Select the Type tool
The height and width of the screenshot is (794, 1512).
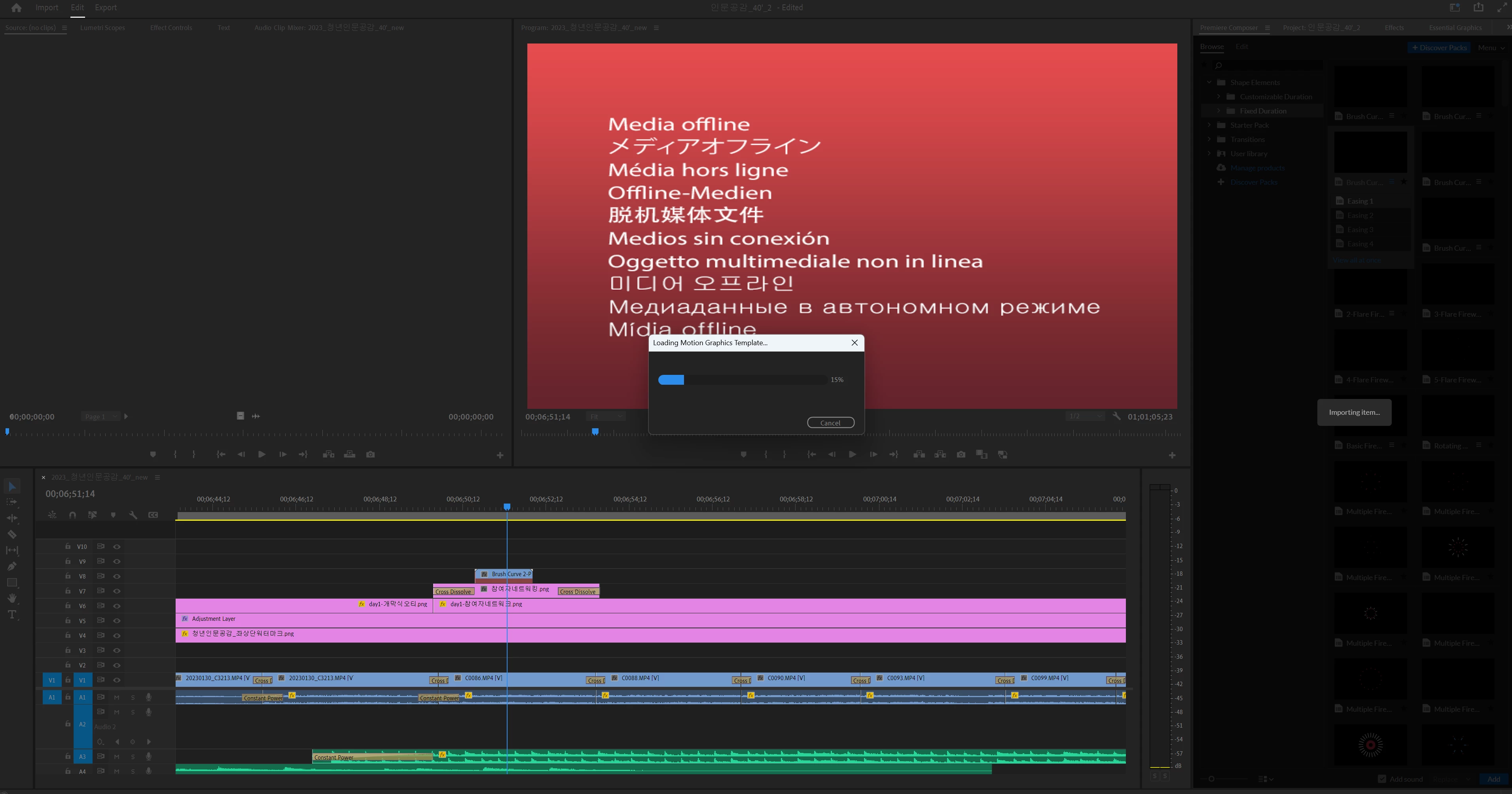pyautogui.click(x=12, y=615)
